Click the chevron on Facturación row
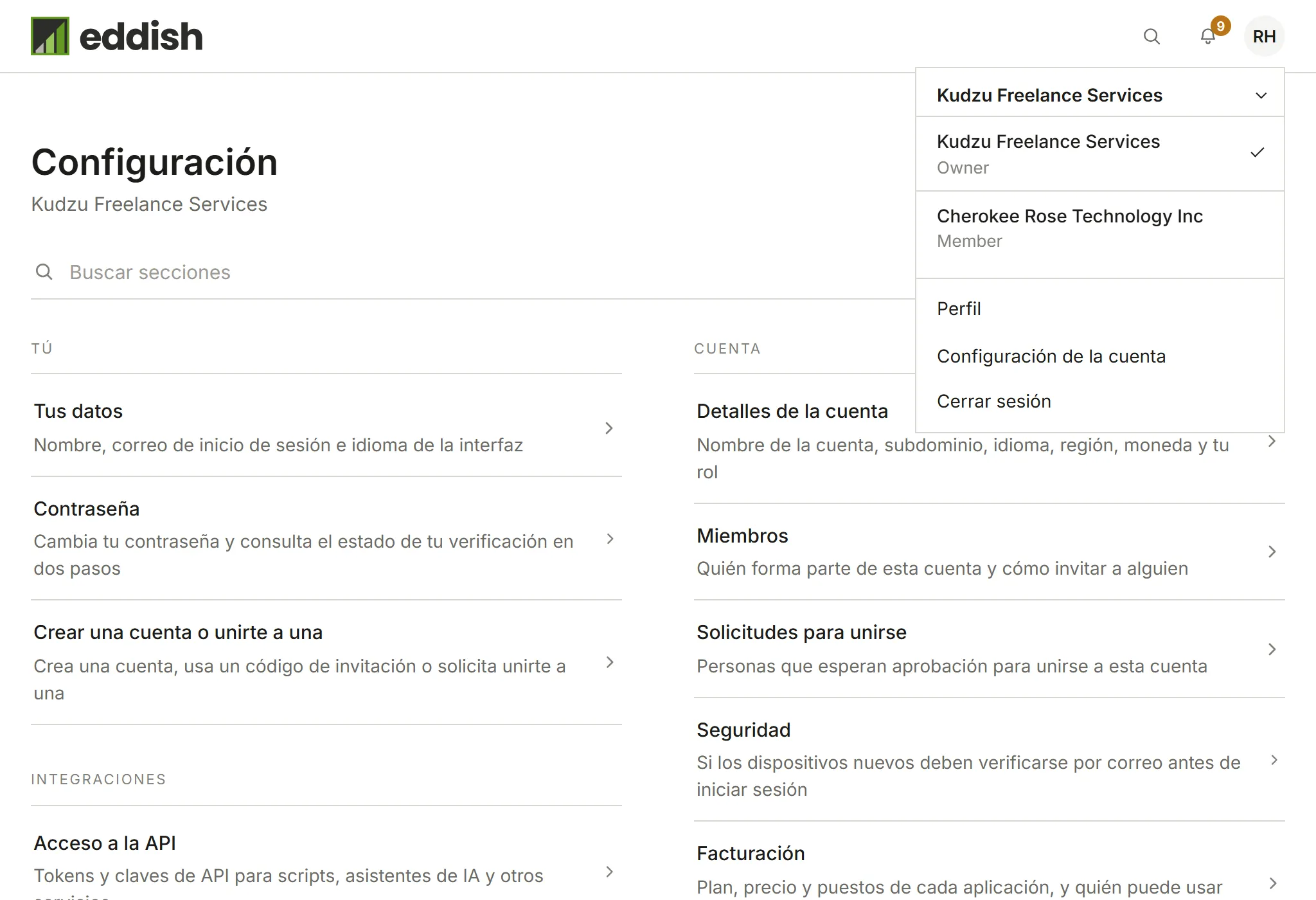This screenshot has width=1316, height=900. [x=1272, y=883]
